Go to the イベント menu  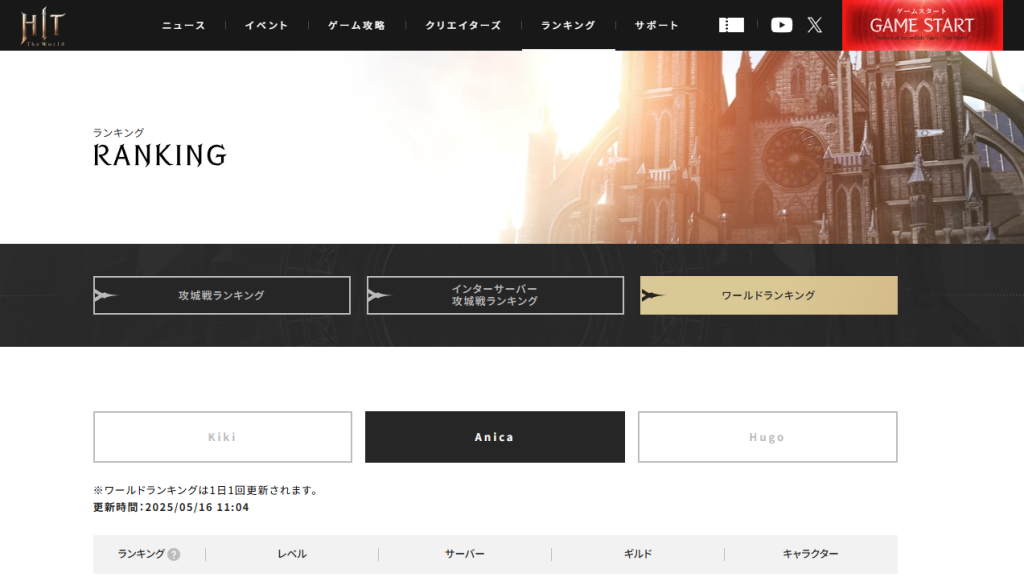(267, 25)
